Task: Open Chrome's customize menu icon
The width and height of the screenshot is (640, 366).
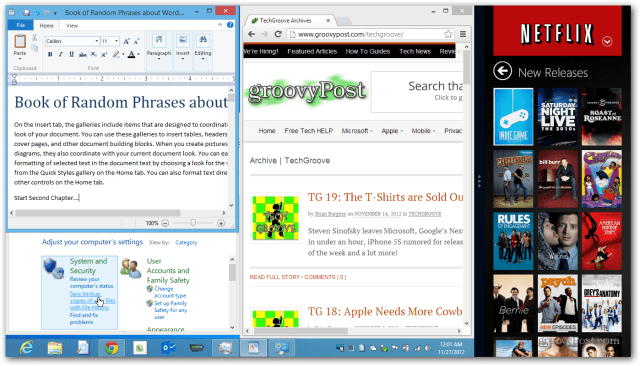Action: (x=463, y=34)
